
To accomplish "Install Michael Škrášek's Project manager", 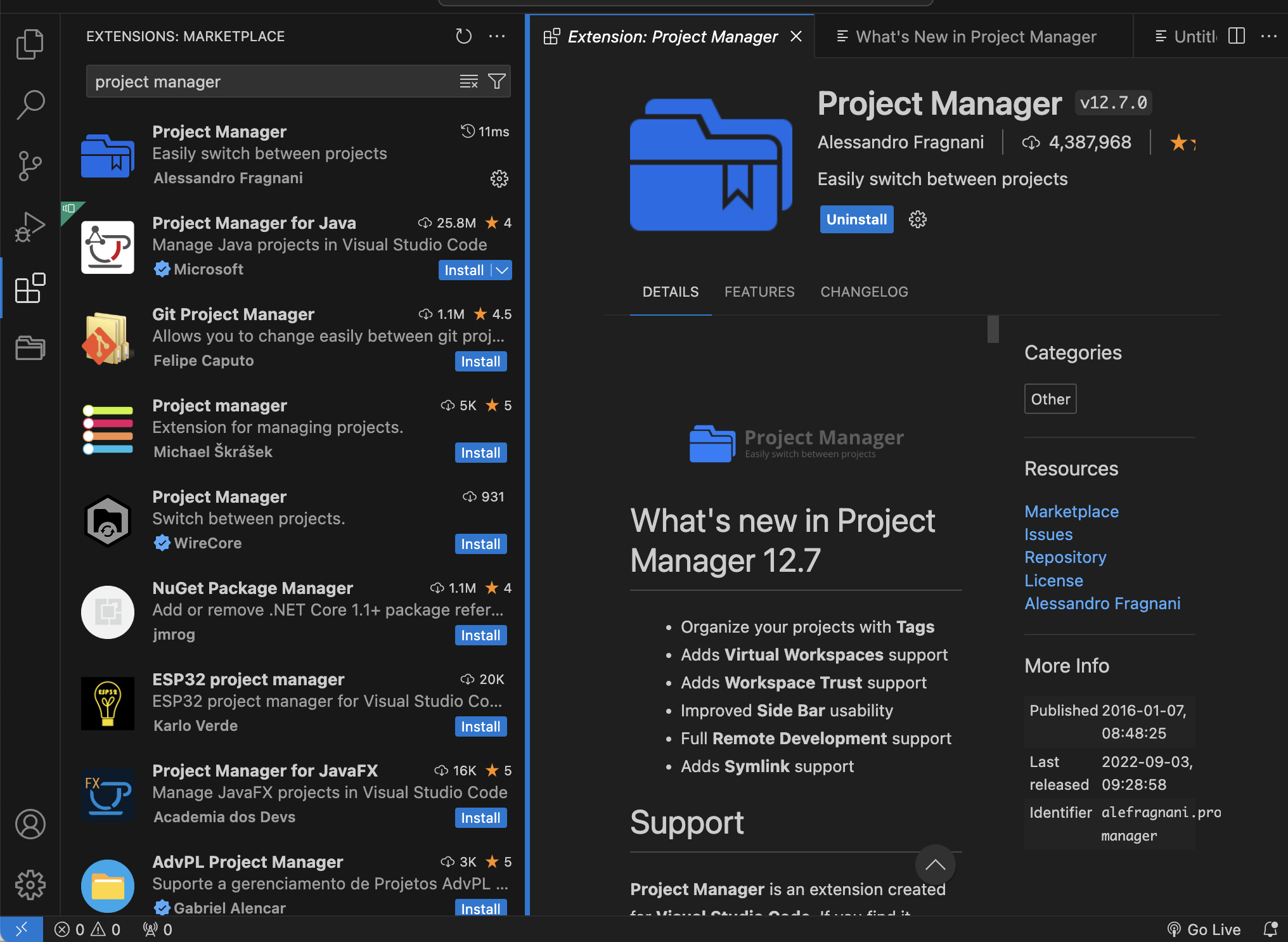I will (x=480, y=453).
